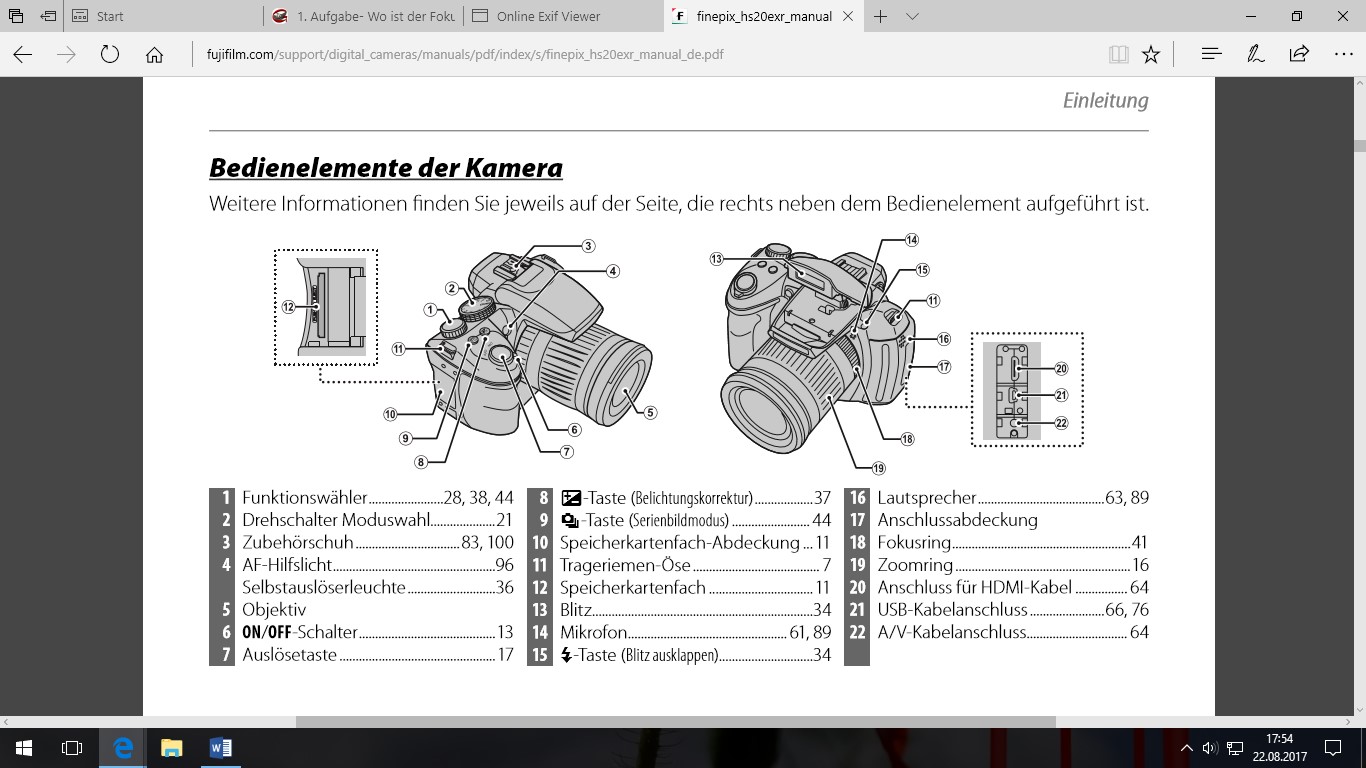The image size is (1366, 768).
Task: Minimize the Edge window
Action: coord(1251,16)
